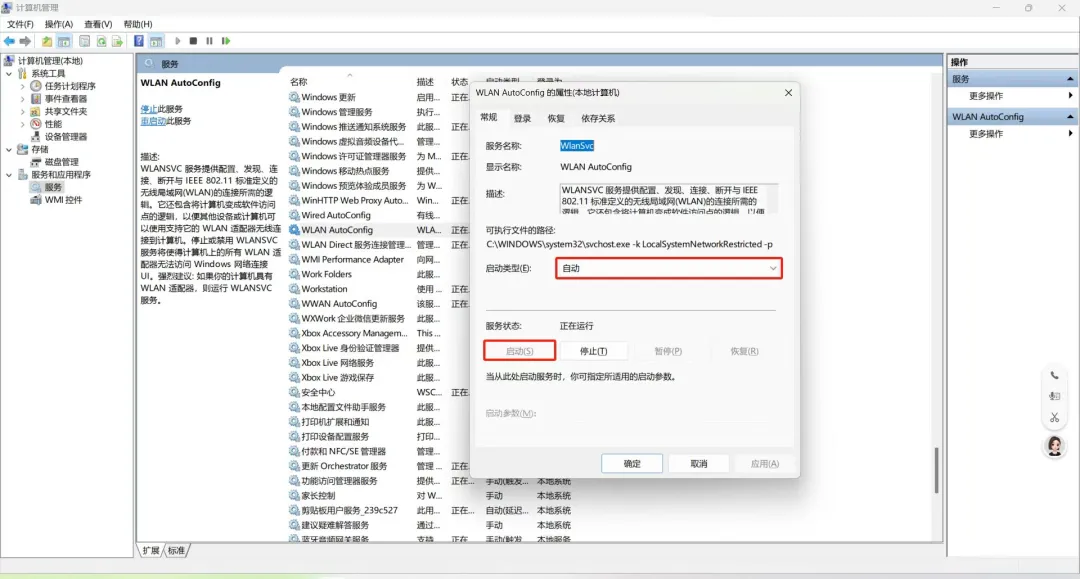Click the scissors icon in floating widget
This screenshot has width=1080, height=579.
pyautogui.click(x=1054, y=417)
